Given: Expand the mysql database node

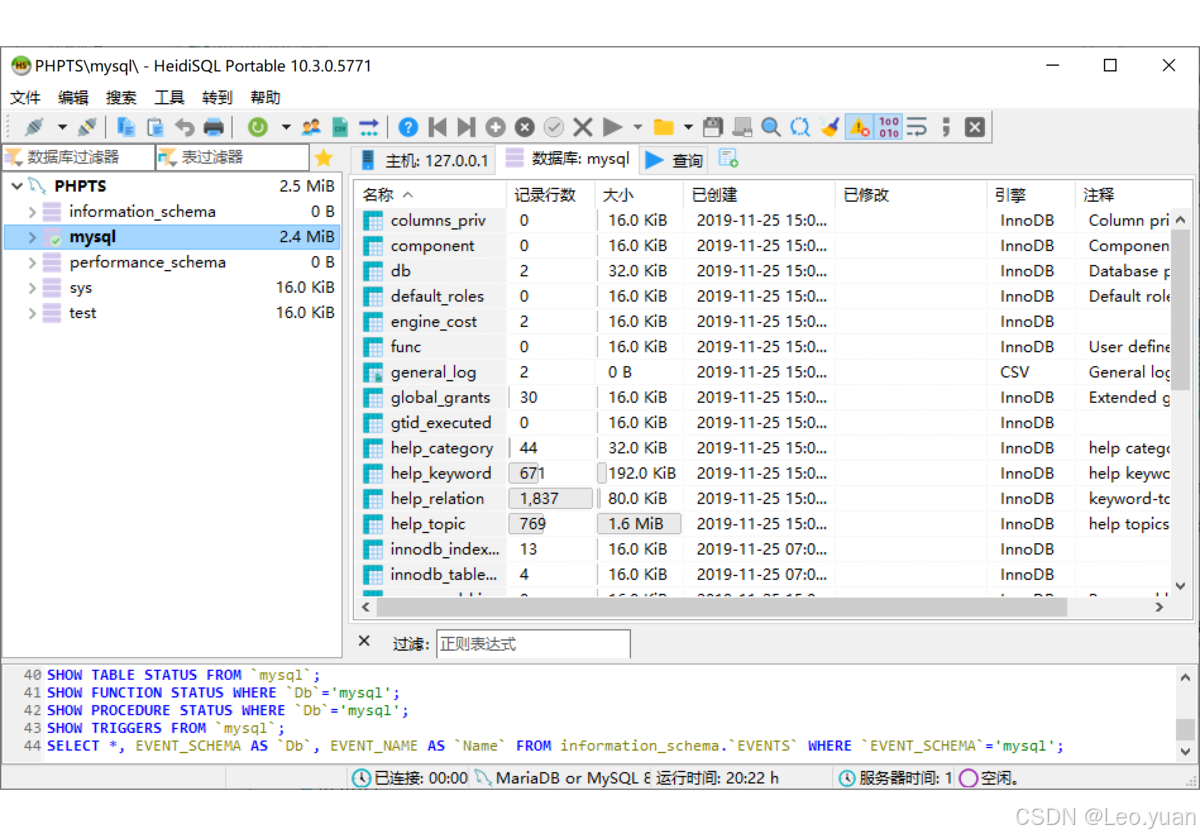Looking at the screenshot, I should pos(32,237).
